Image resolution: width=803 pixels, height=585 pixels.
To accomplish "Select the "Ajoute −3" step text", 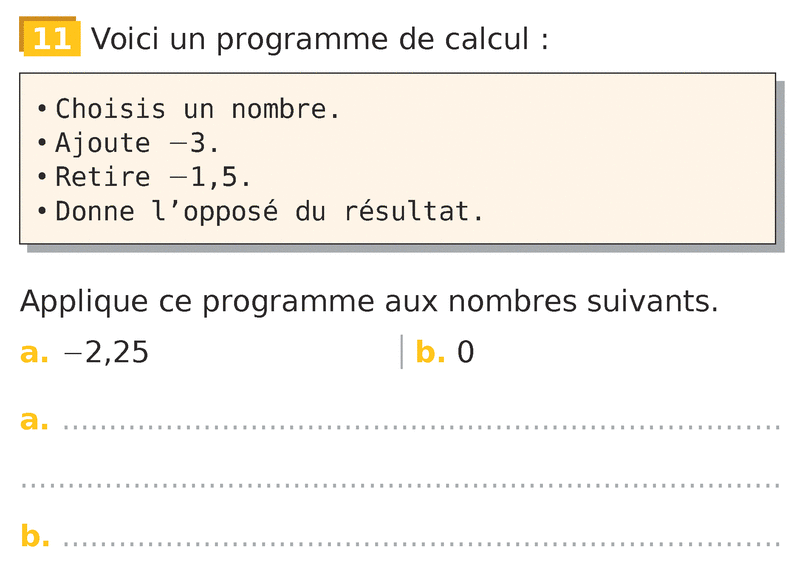I will [x=137, y=143].
